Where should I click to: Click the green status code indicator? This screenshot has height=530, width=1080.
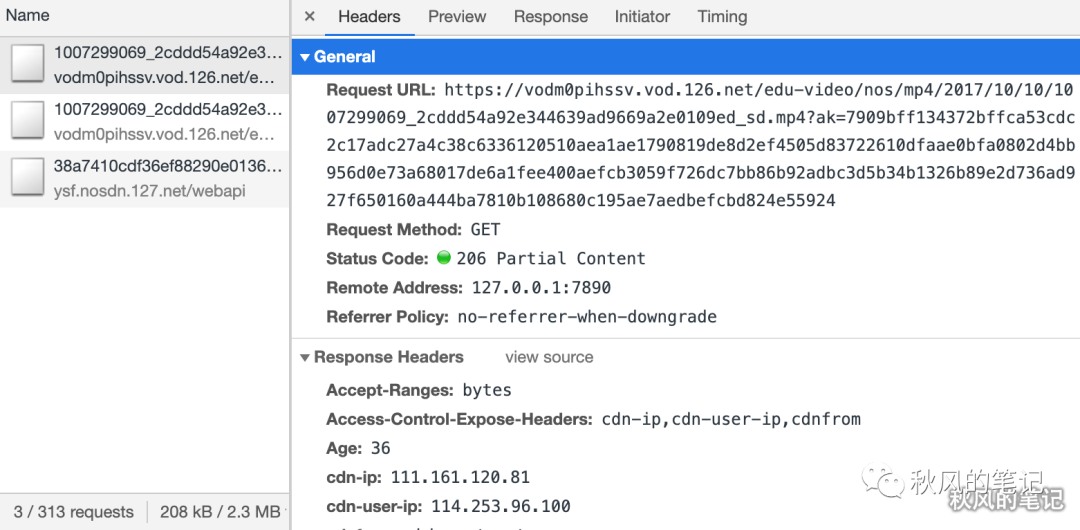point(445,258)
